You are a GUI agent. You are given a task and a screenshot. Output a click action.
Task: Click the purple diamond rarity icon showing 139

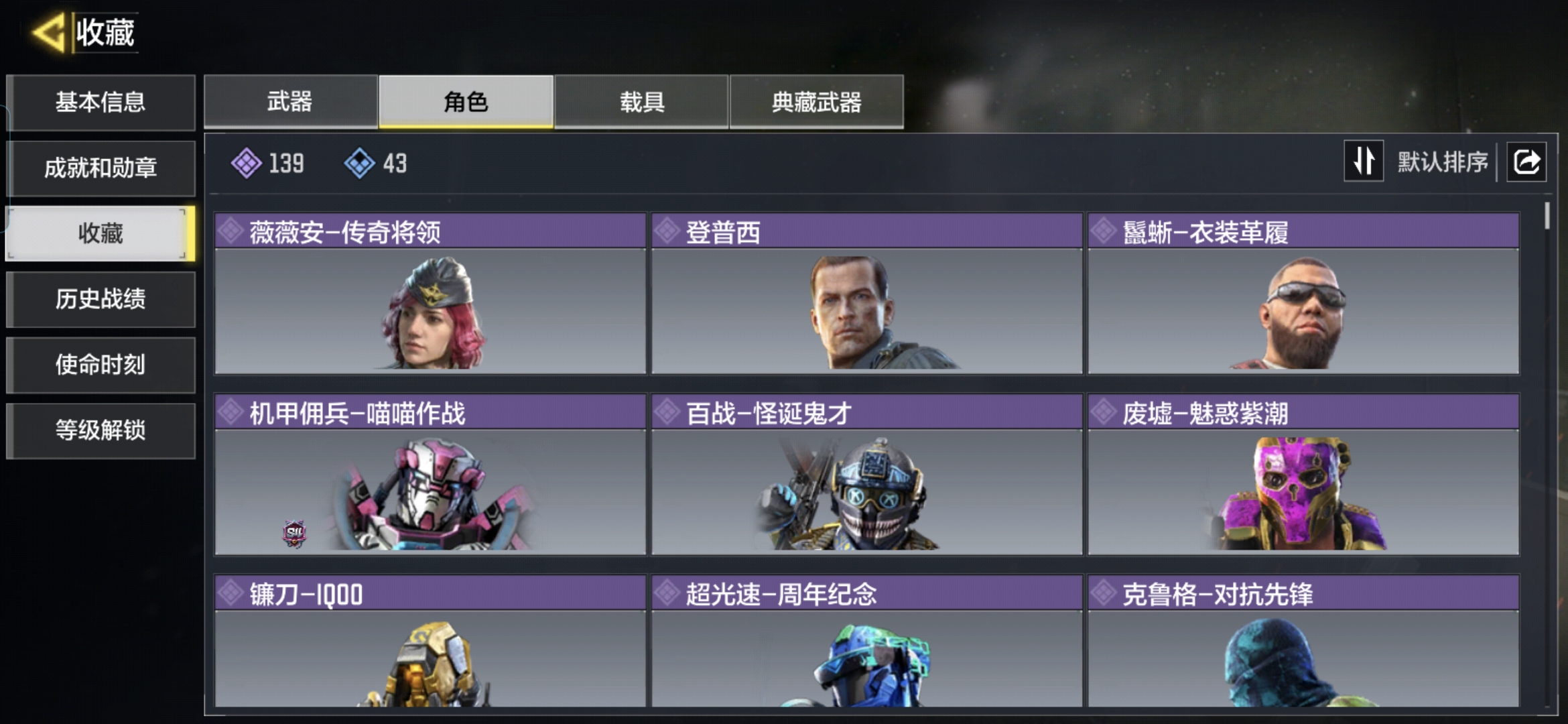click(247, 163)
